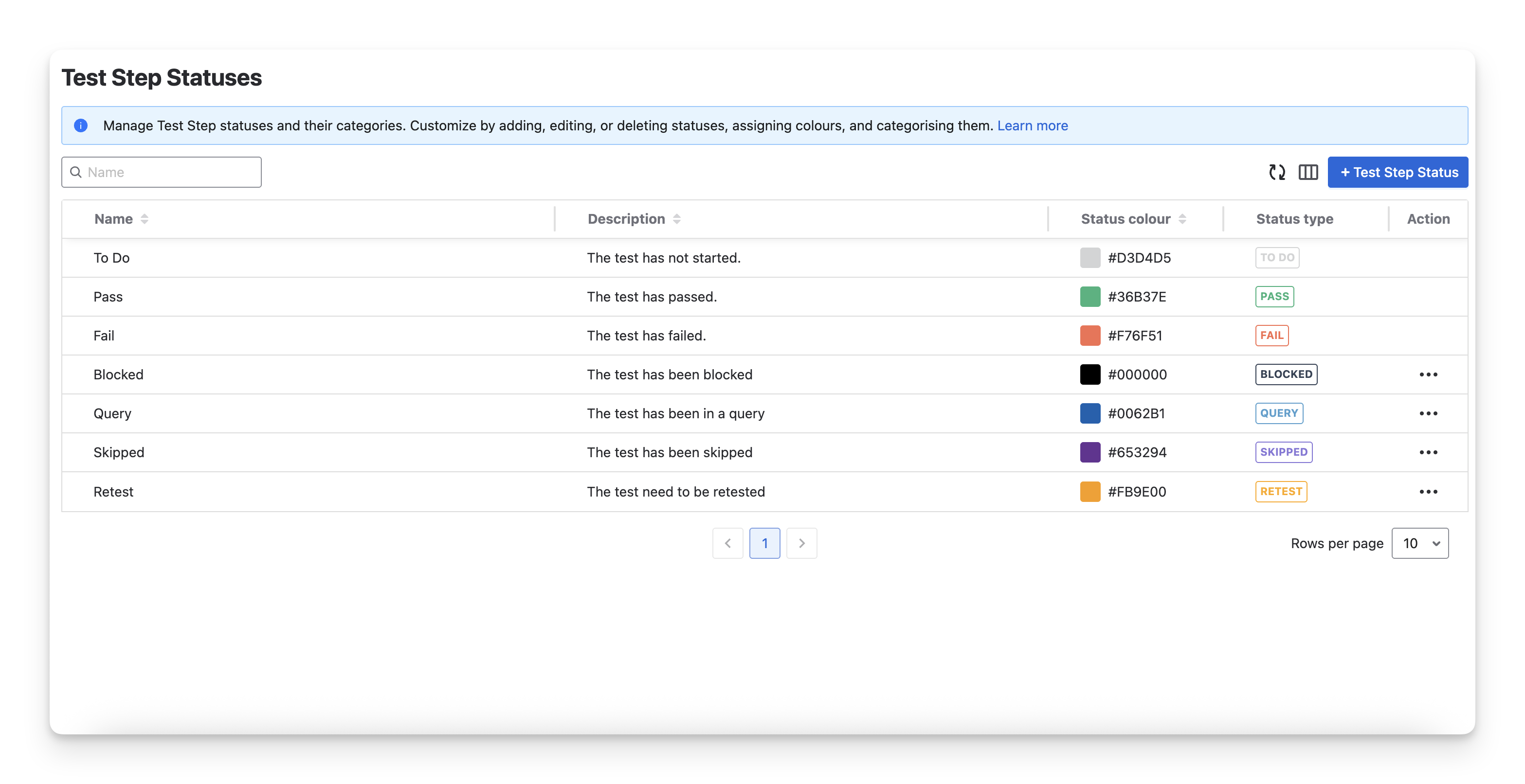Click the info icon in banner

click(x=81, y=125)
